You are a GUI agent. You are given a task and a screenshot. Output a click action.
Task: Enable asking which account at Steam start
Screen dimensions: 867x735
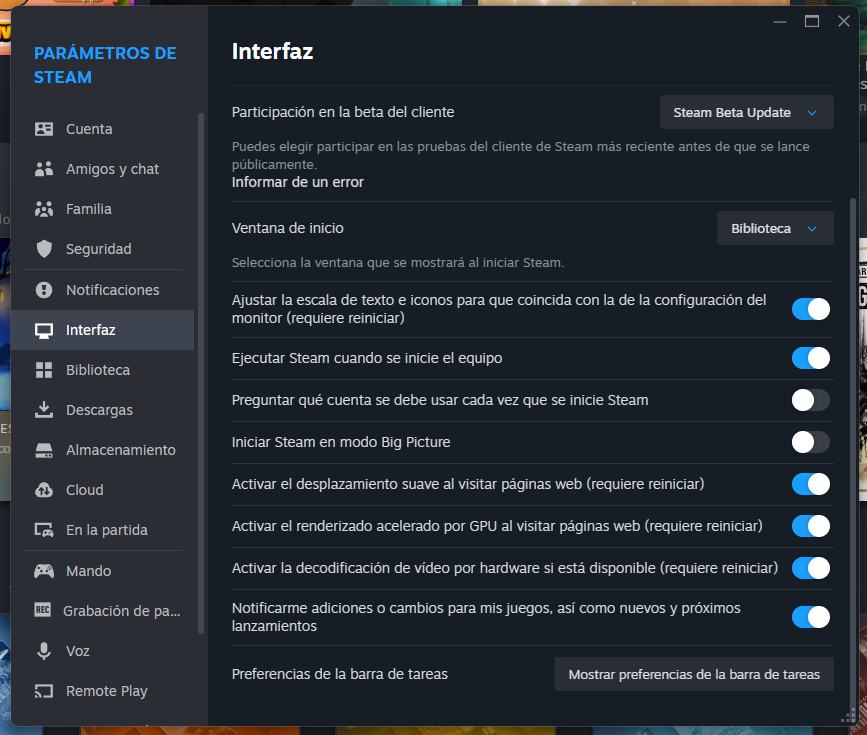coord(811,400)
